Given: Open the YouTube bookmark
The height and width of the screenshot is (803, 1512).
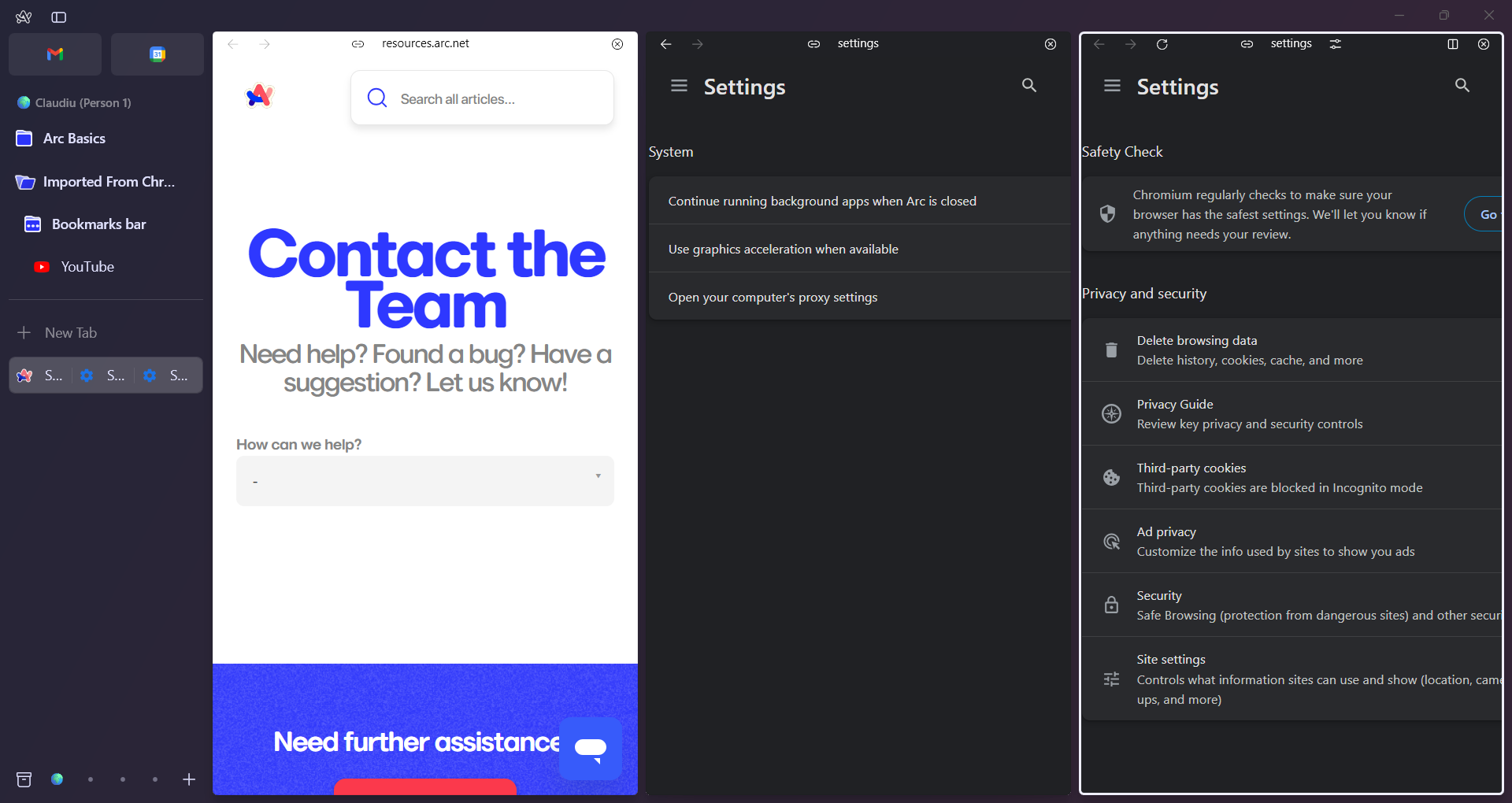Looking at the screenshot, I should [106, 267].
